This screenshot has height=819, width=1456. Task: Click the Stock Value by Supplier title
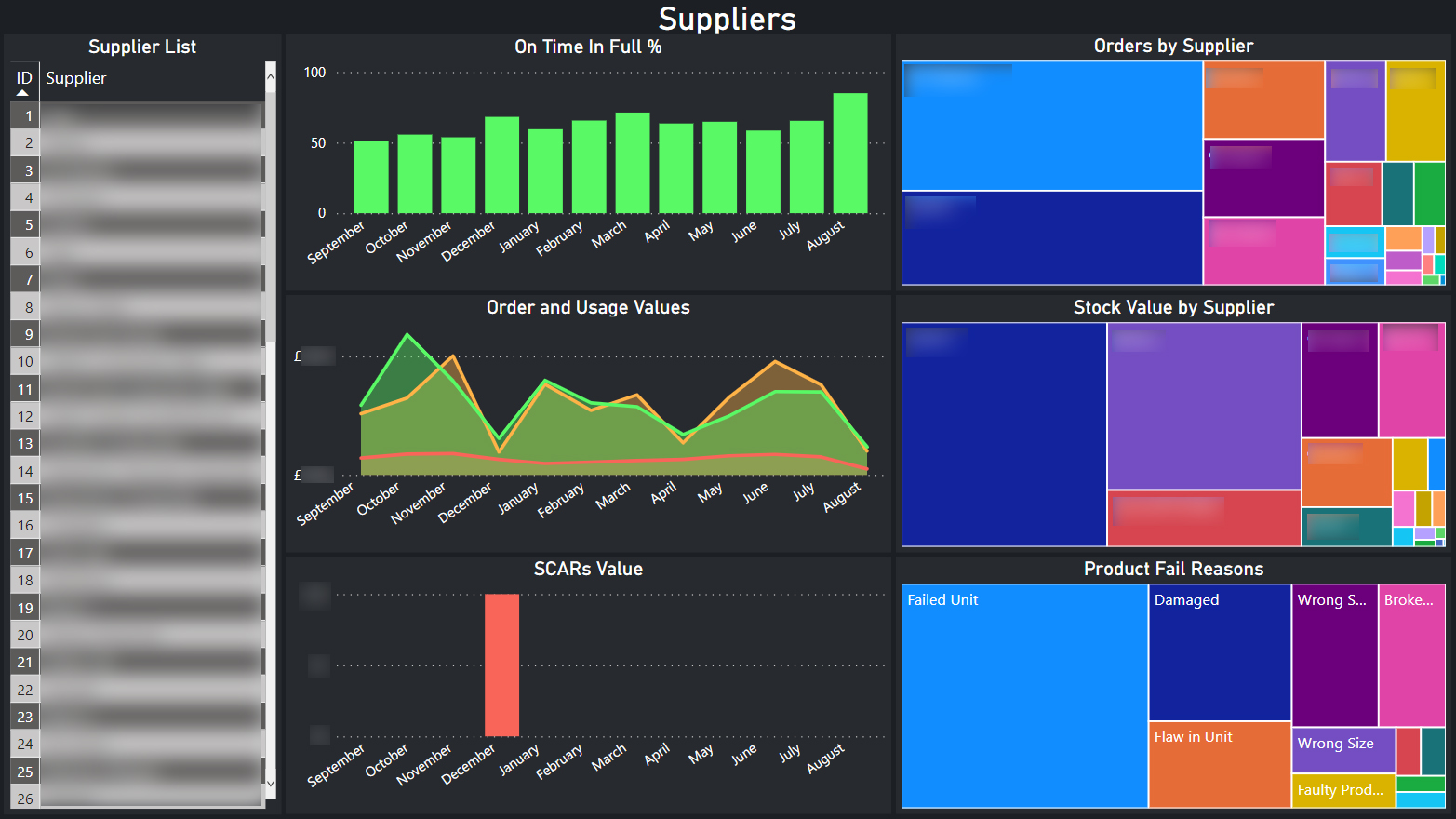[x=1173, y=308]
